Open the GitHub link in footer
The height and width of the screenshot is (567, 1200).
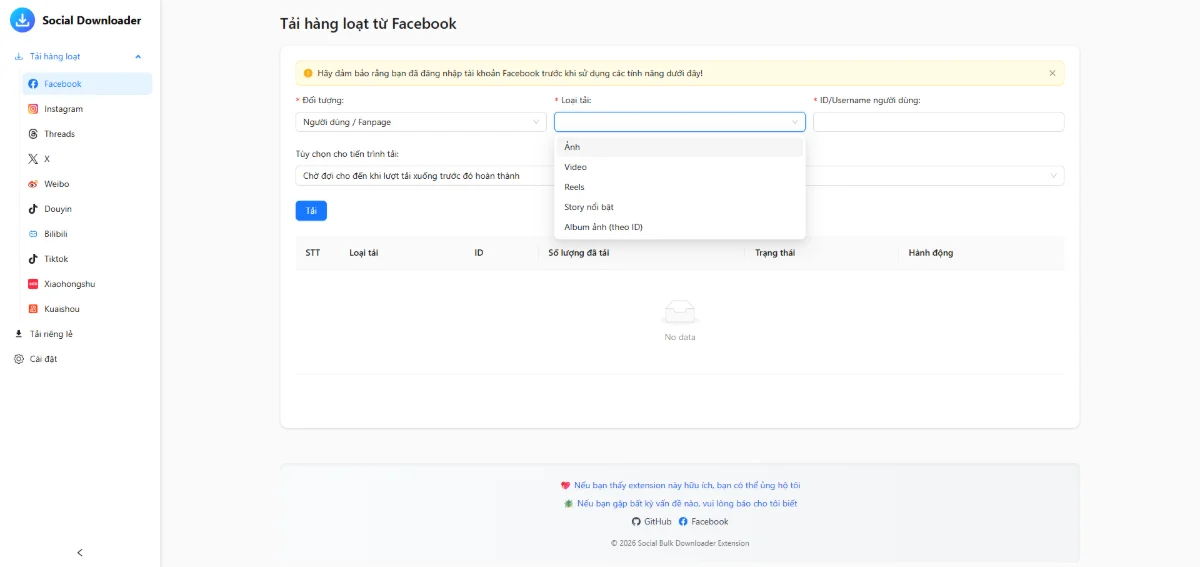click(651, 522)
